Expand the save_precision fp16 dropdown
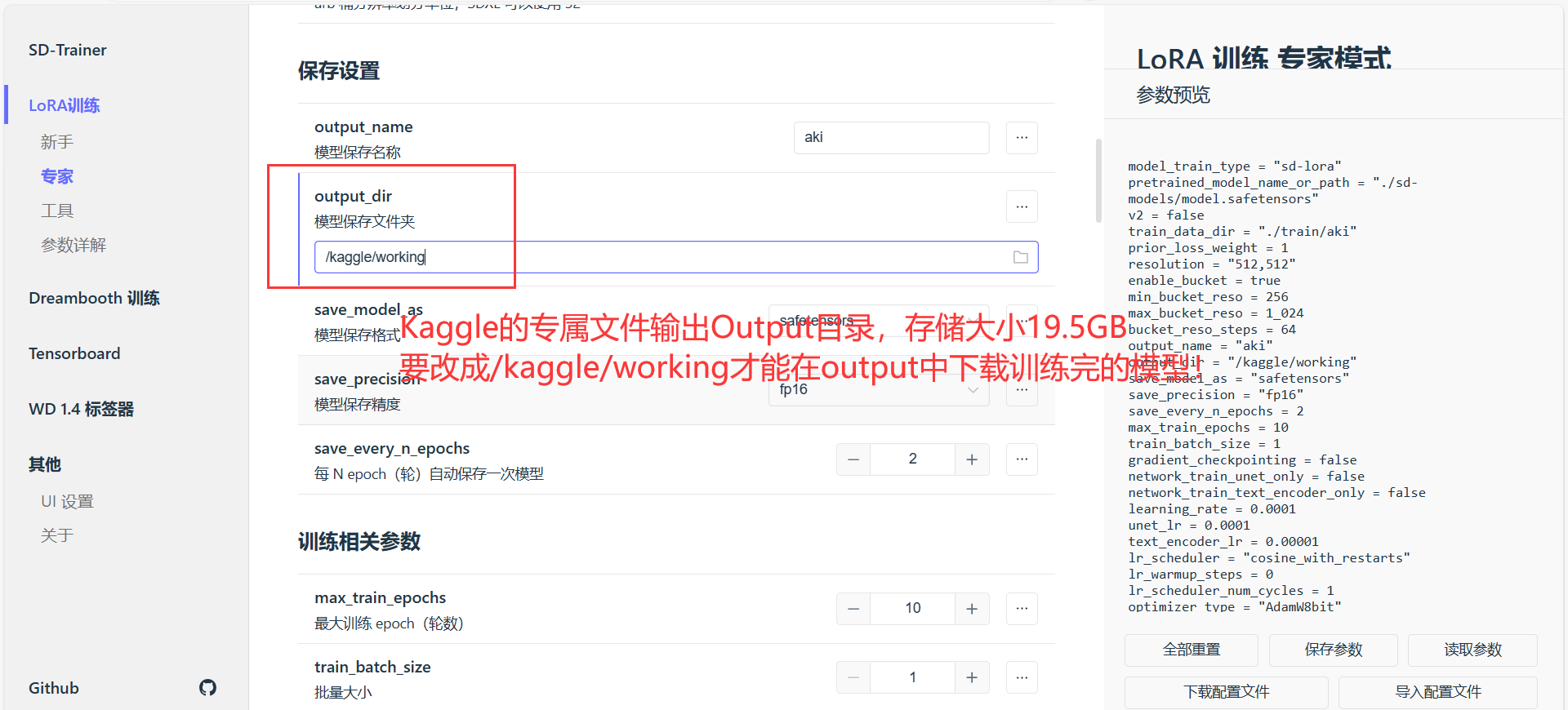This screenshot has width=1568, height=710. point(878,390)
